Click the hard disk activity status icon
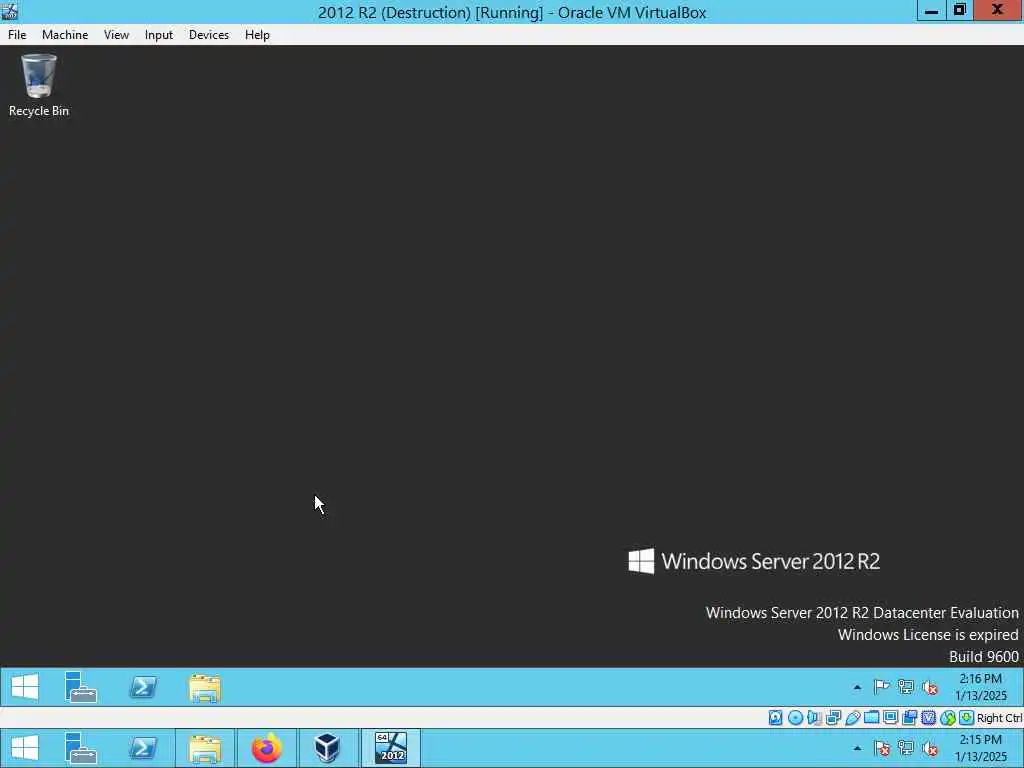The height and width of the screenshot is (768, 1024). [775, 718]
